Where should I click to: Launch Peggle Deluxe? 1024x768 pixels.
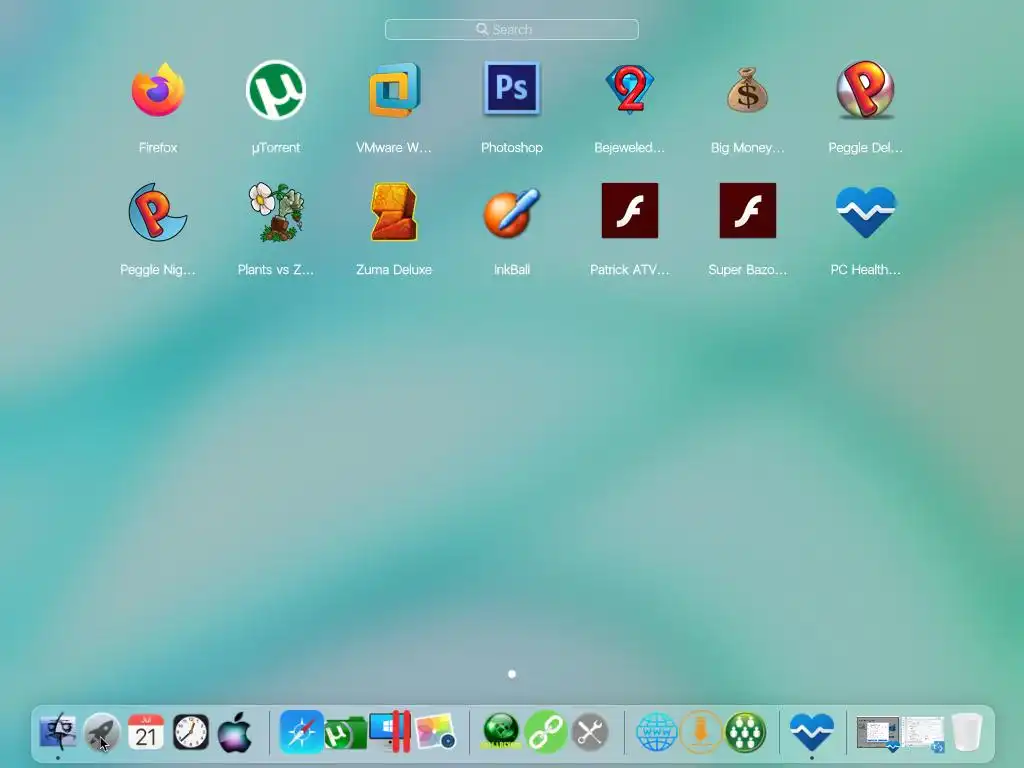(x=865, y=90)
